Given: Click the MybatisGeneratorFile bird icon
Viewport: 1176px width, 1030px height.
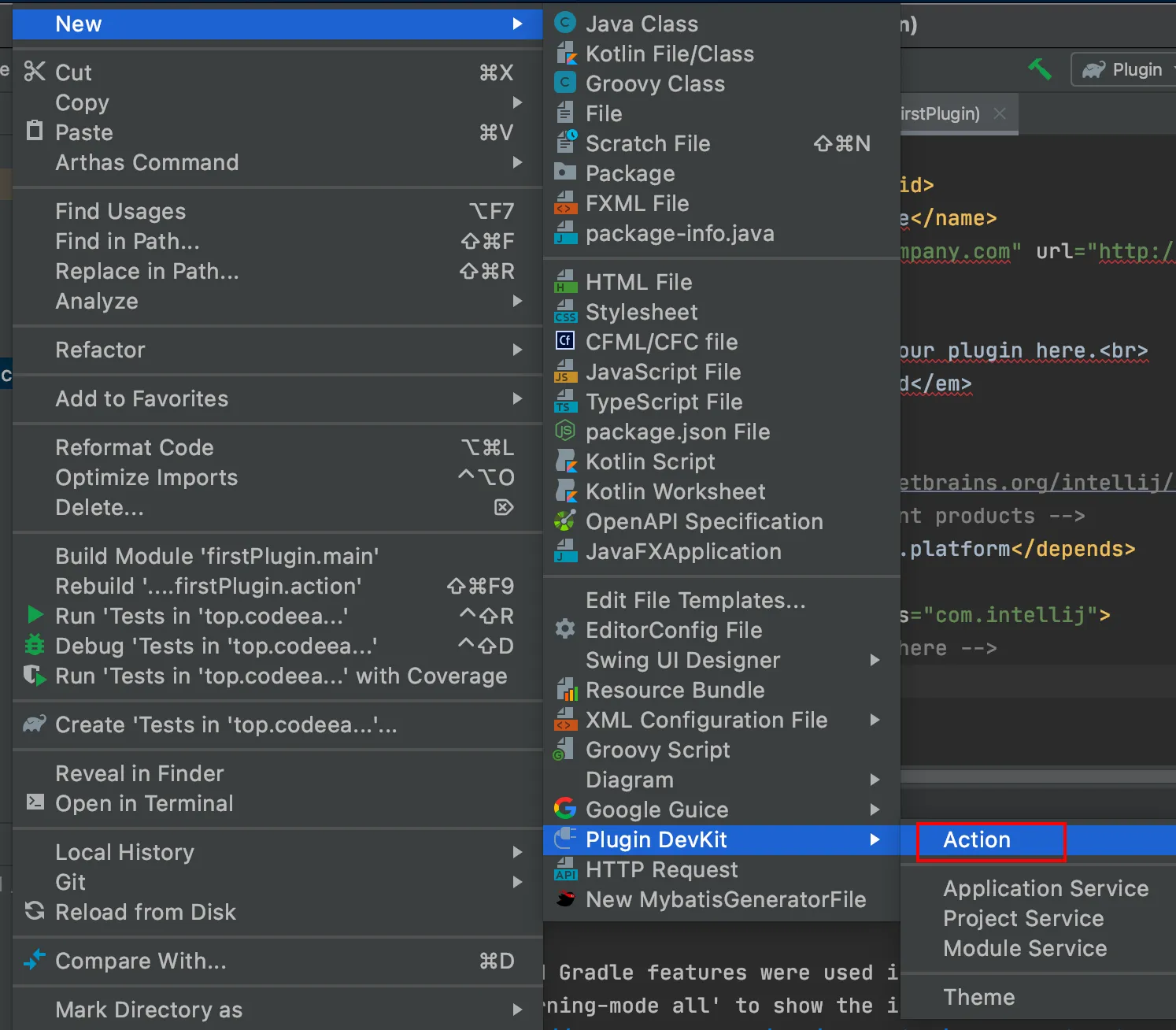Looking at the screenshot, I should (565, 898).
